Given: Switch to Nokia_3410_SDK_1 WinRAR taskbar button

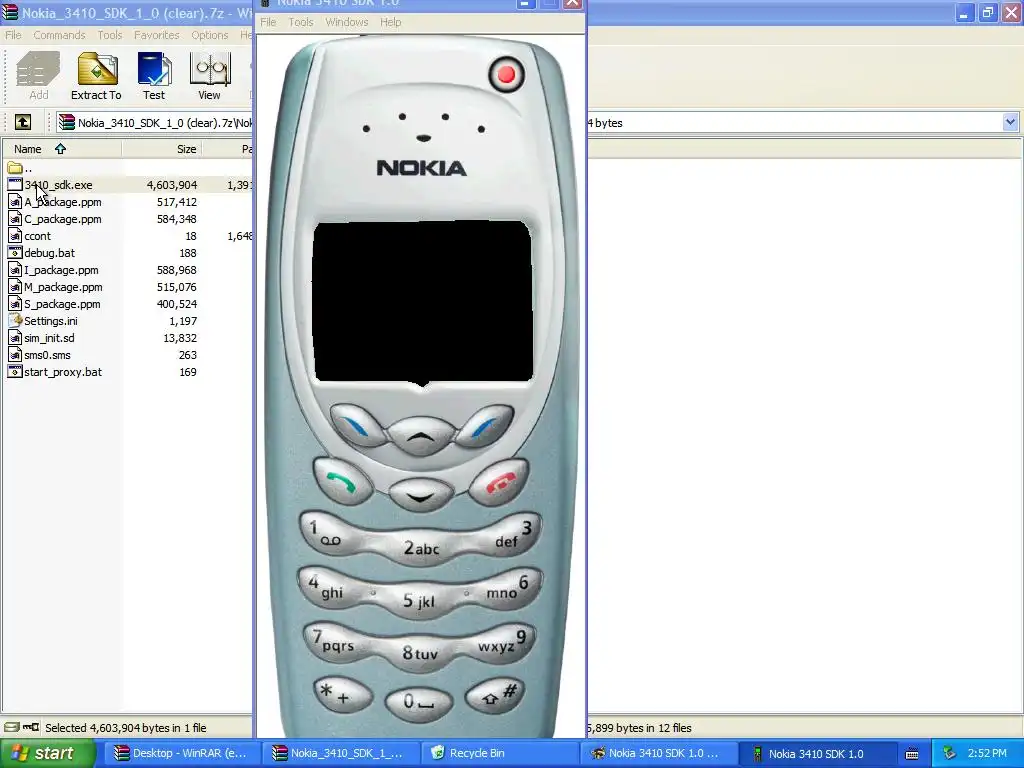Looking at the screenshot, I should click(x=339, y=754).
